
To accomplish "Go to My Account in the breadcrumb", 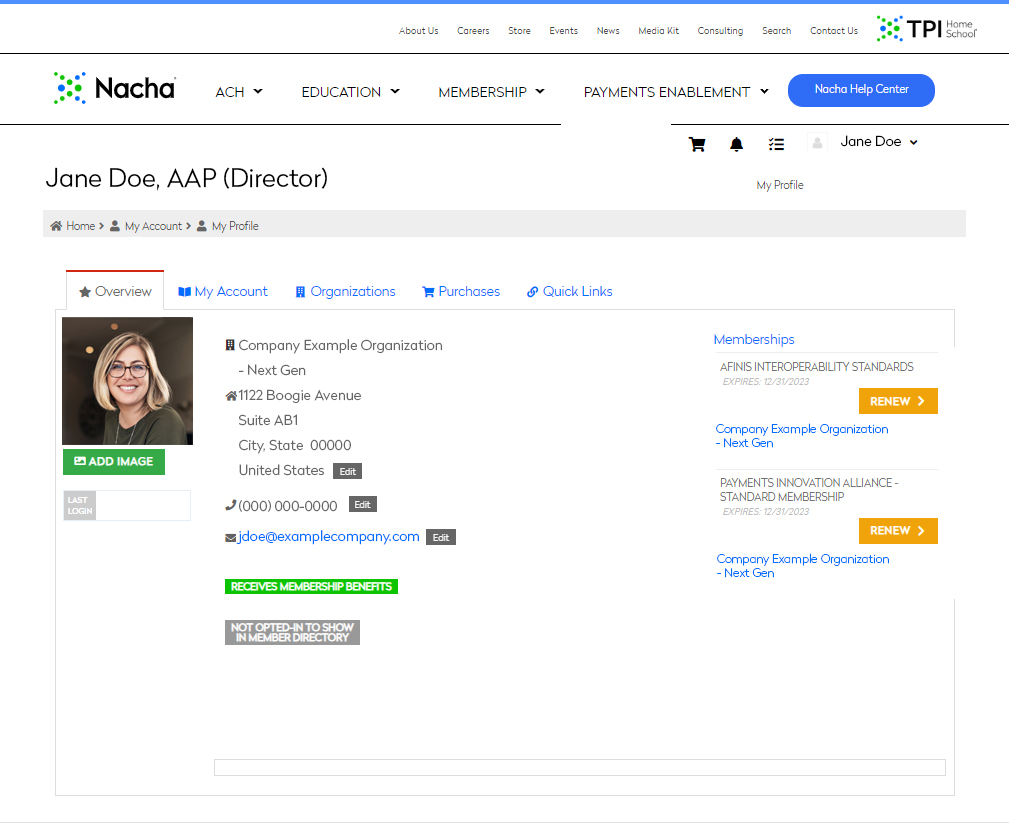I will click(x=153, y=226).
